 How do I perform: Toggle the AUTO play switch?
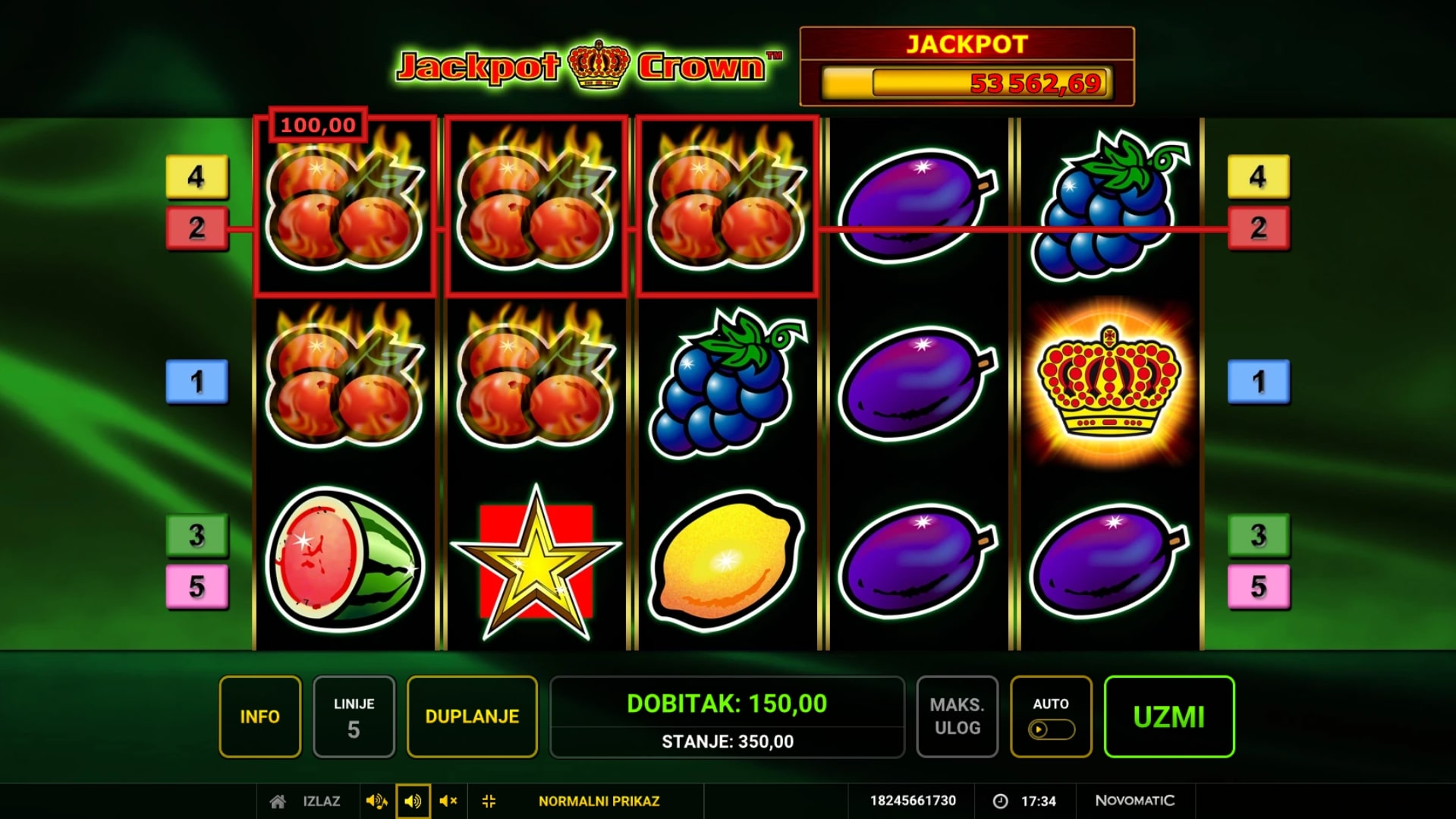tap(1051, 729)
